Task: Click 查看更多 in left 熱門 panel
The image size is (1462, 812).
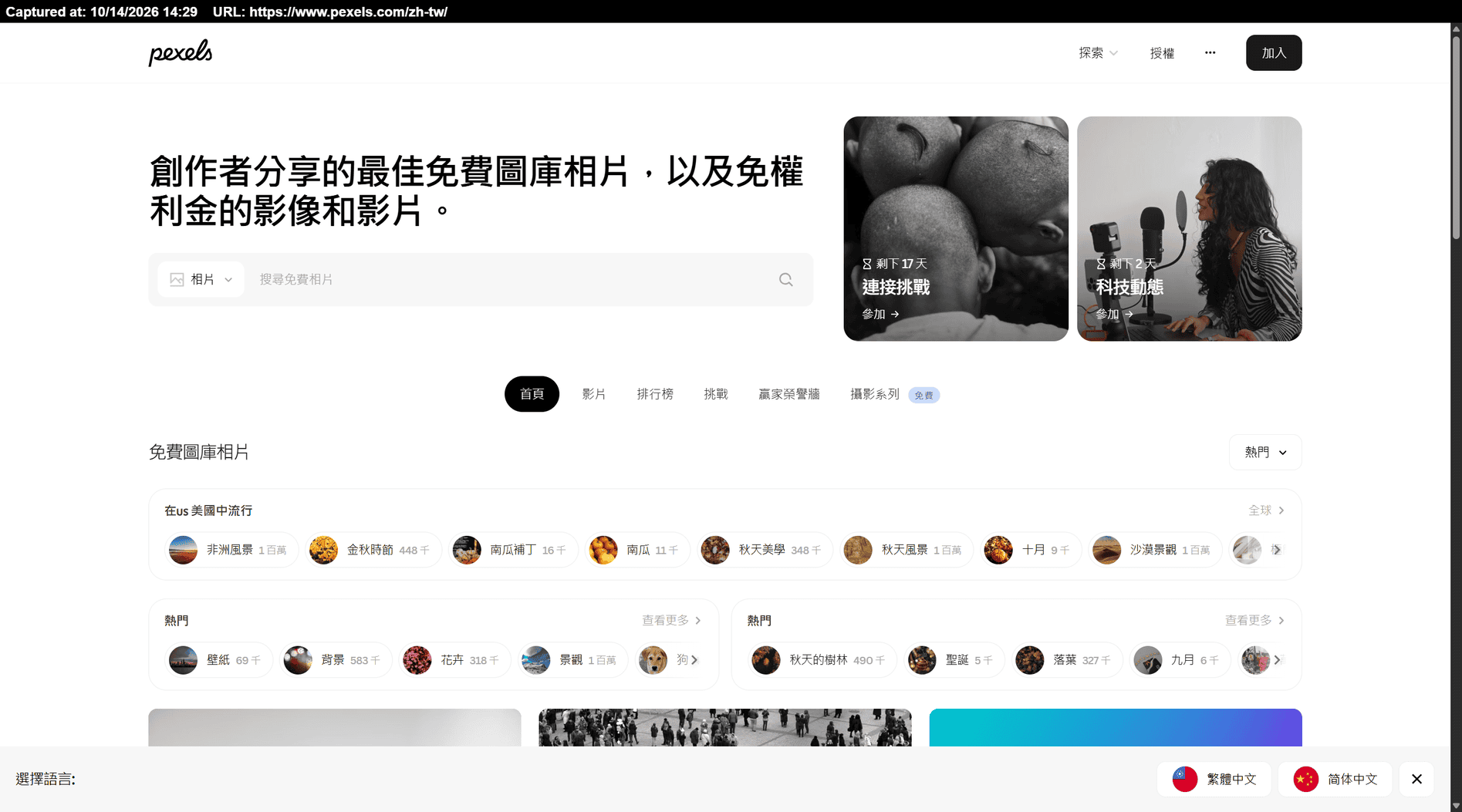Action: coord(671,620)
